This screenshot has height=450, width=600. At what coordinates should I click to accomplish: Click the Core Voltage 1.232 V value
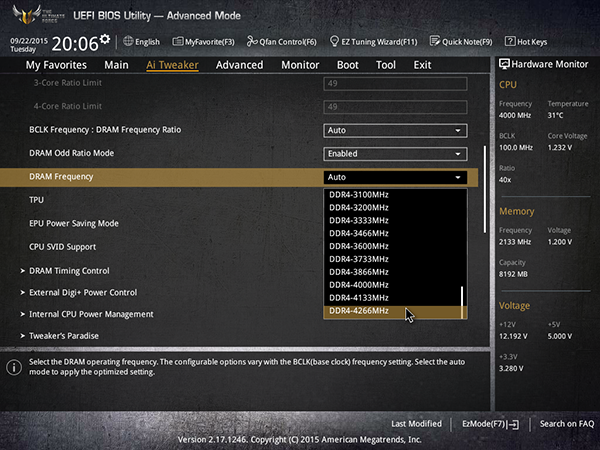coord(560,148)
